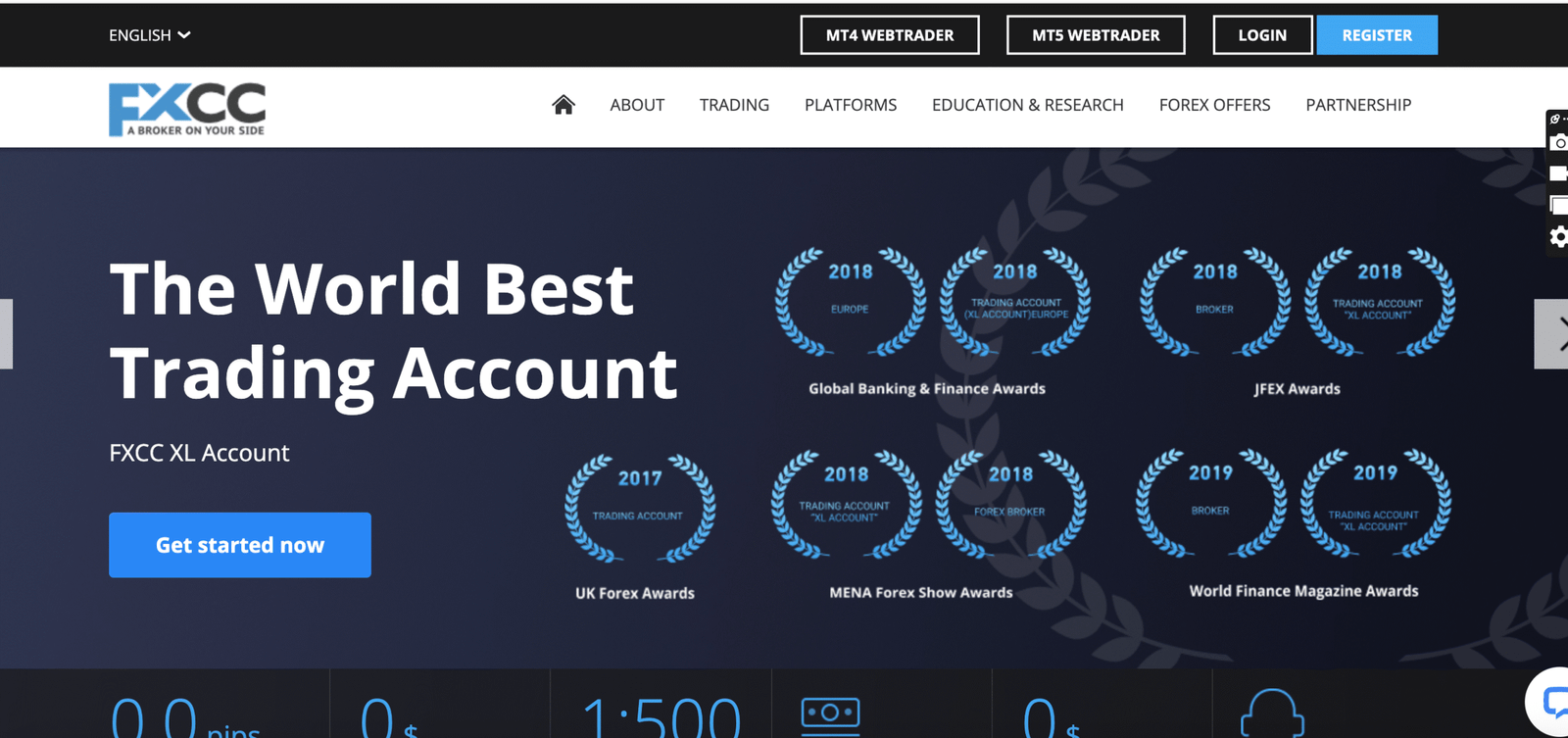The height and width of the screenshot is (738, 1568).
Task: Click the FXCC logo
Action: coord(187,109)
